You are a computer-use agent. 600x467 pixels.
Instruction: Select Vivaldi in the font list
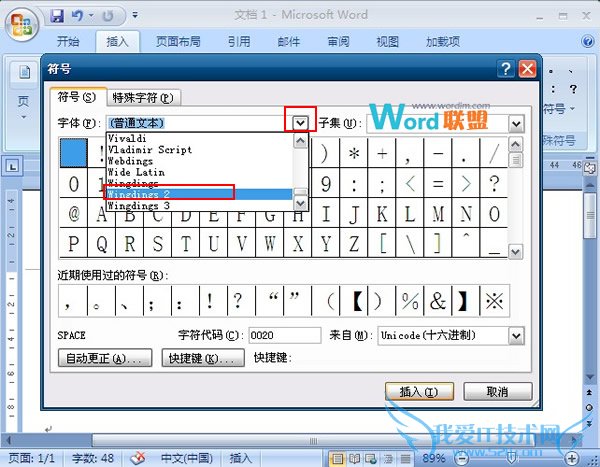point(200,138)
